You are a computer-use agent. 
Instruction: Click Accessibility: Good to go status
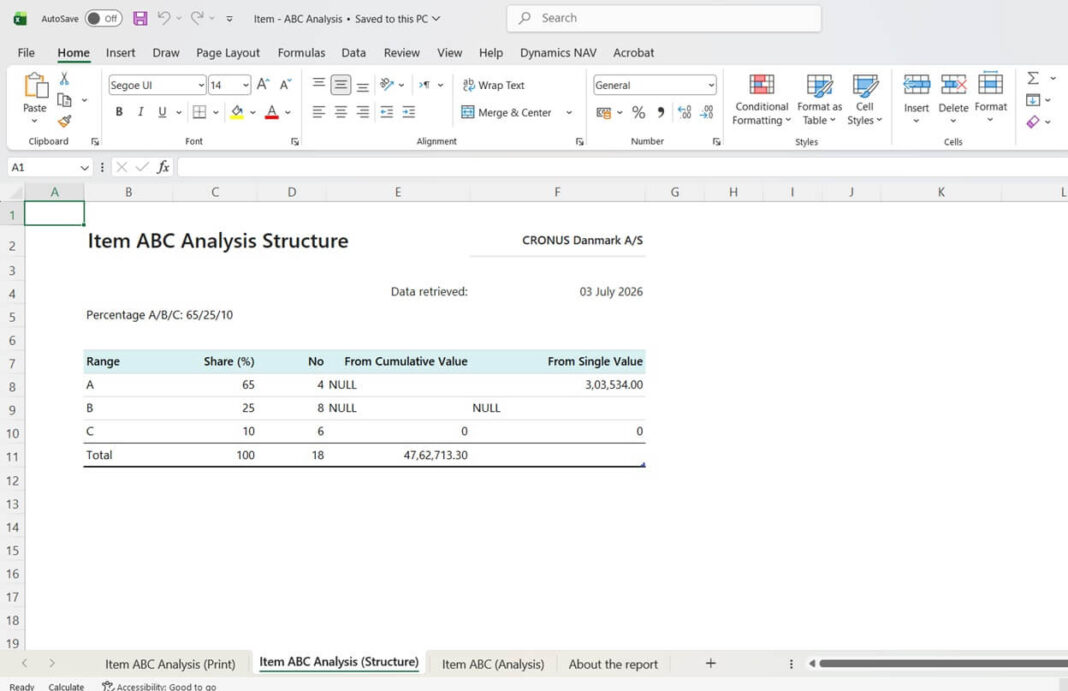(159, 686)
